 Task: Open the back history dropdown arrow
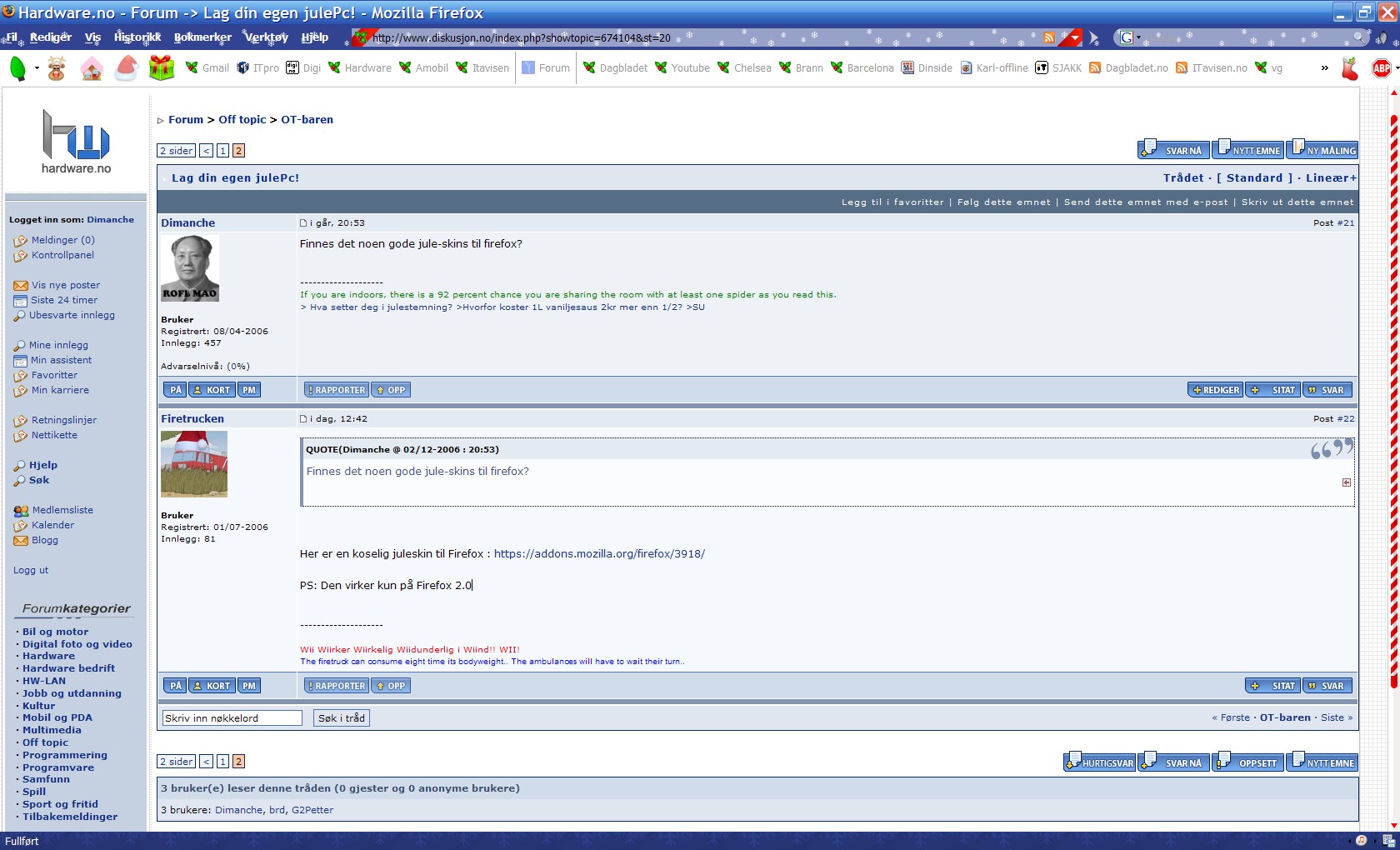[37, 68]
